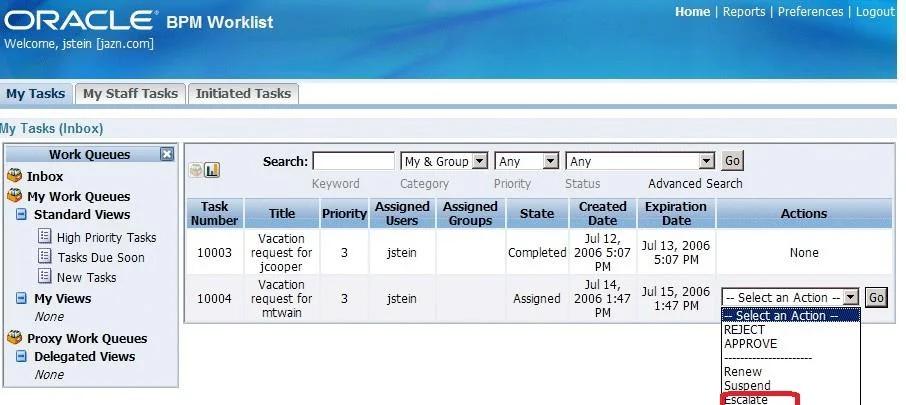Sort by the Created Date column header
906x405 pixels.
tap(603, 213)
